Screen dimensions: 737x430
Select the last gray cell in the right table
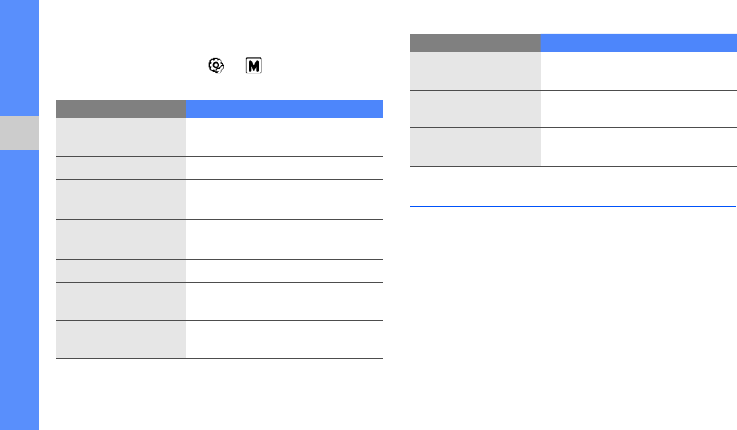pos(476,146)
